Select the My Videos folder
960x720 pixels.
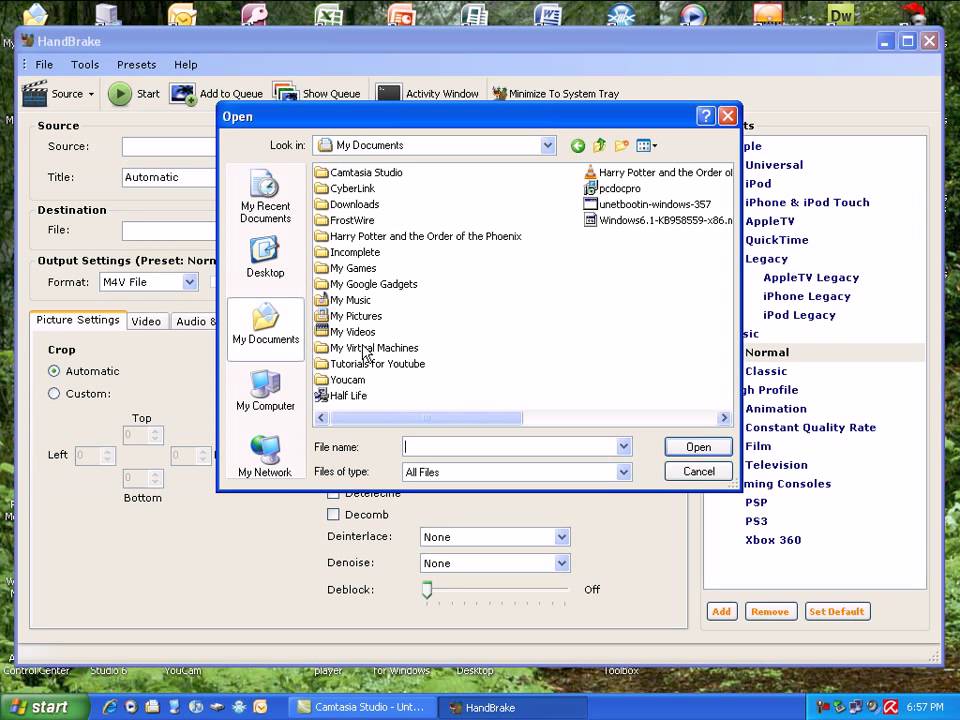(x=345, y=332)
